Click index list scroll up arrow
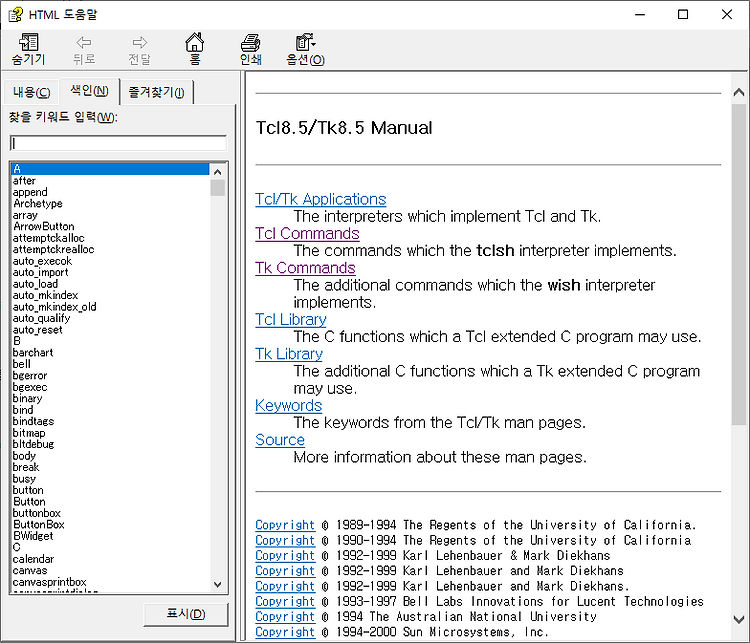Image resolution: width=750 pixels, height=643 pixels. [218, 172]
